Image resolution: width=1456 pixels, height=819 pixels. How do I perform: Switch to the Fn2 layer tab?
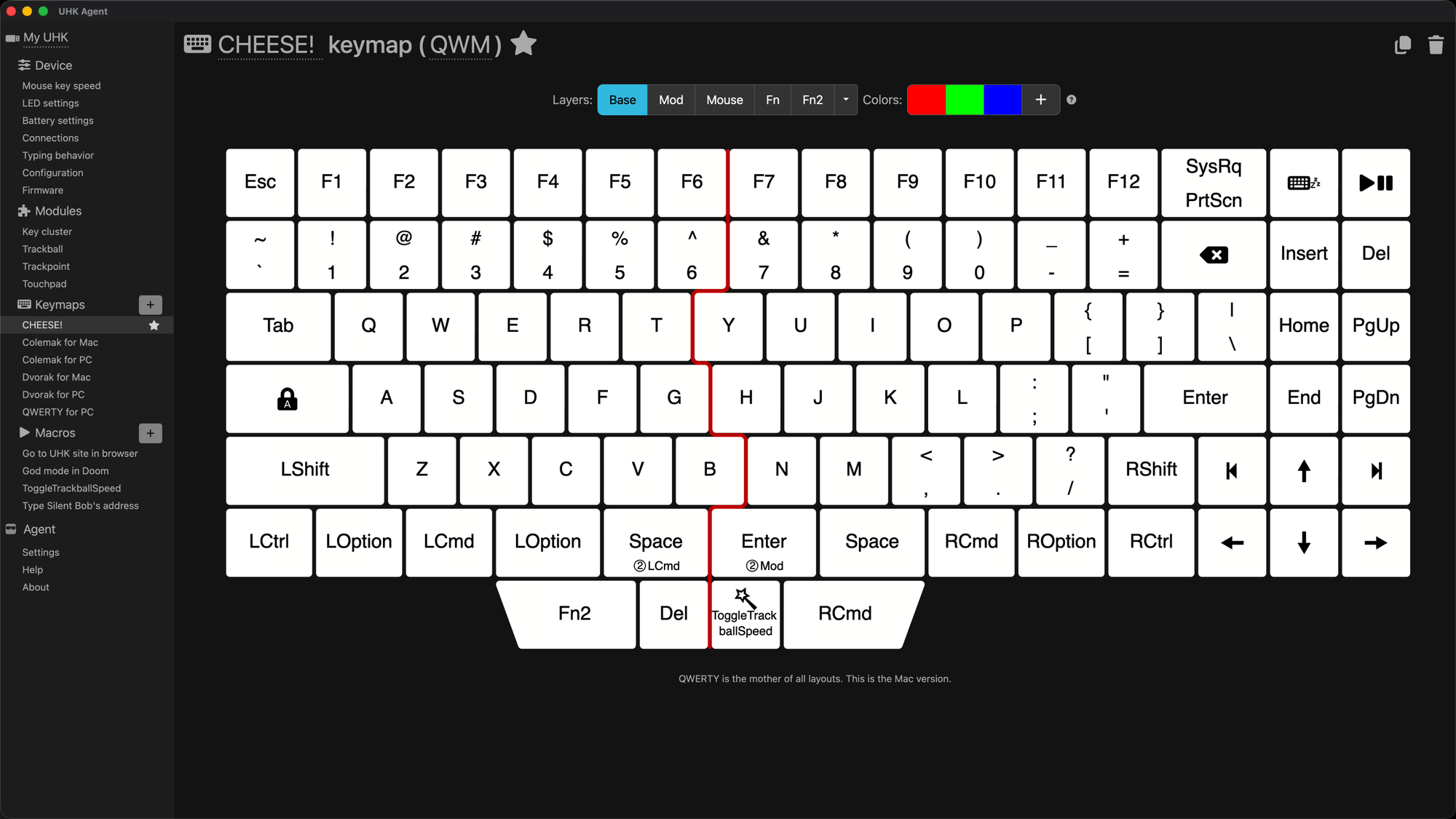click(x=812, y=100)
